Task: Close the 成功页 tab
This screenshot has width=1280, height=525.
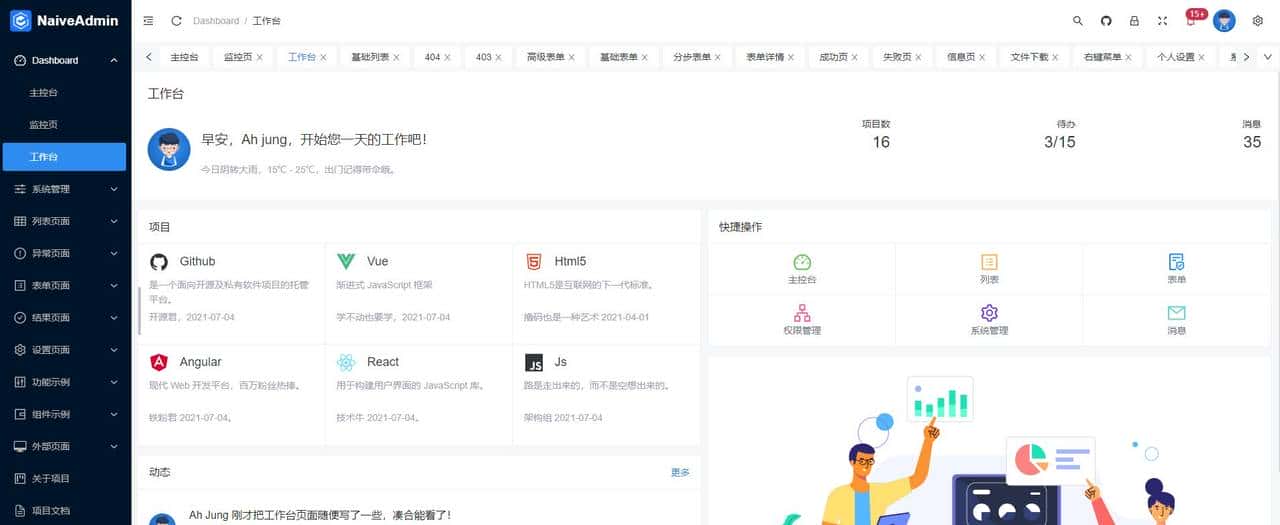Action: (853, 57)
